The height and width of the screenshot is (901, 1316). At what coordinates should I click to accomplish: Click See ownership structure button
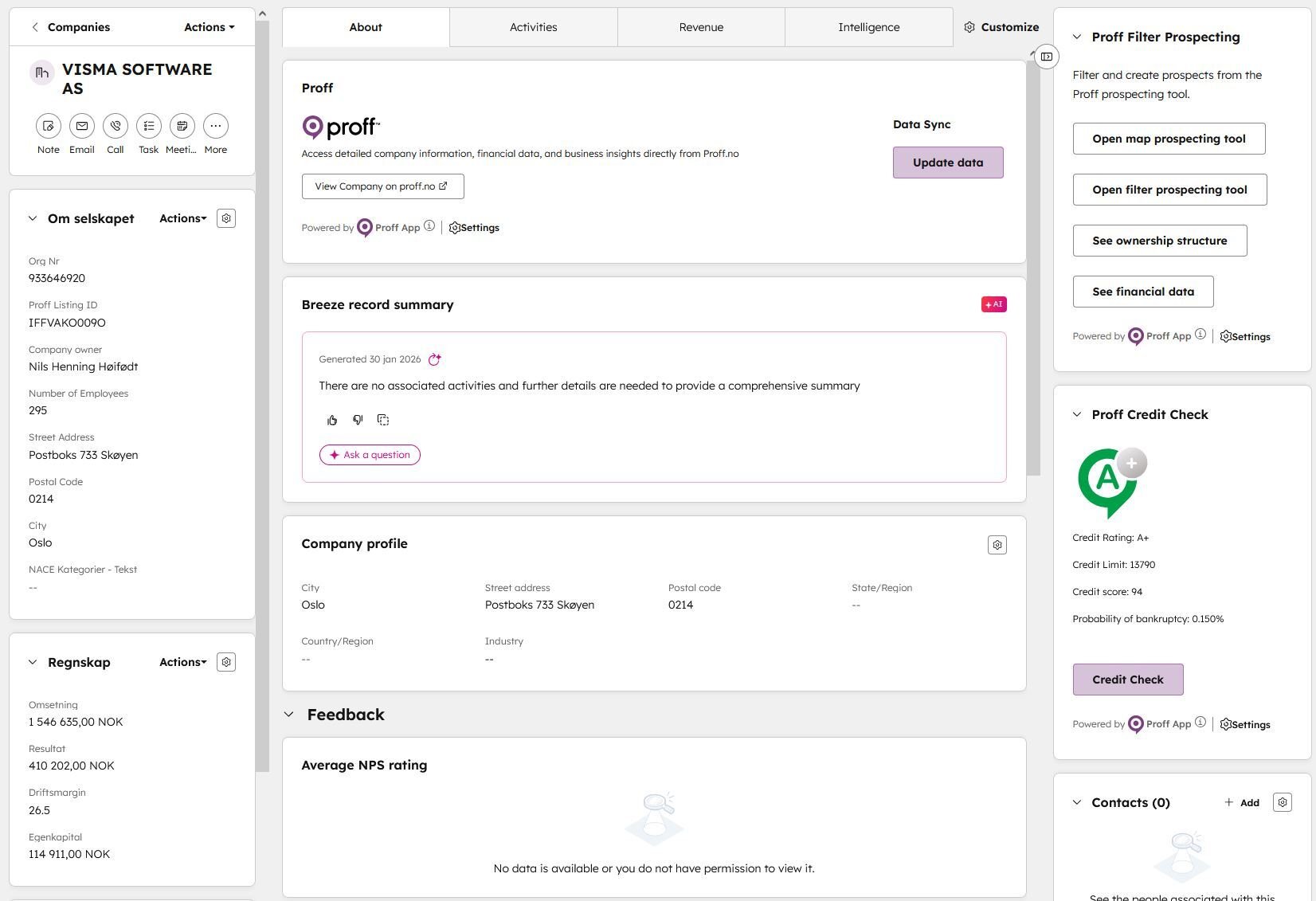(1160, 241)
